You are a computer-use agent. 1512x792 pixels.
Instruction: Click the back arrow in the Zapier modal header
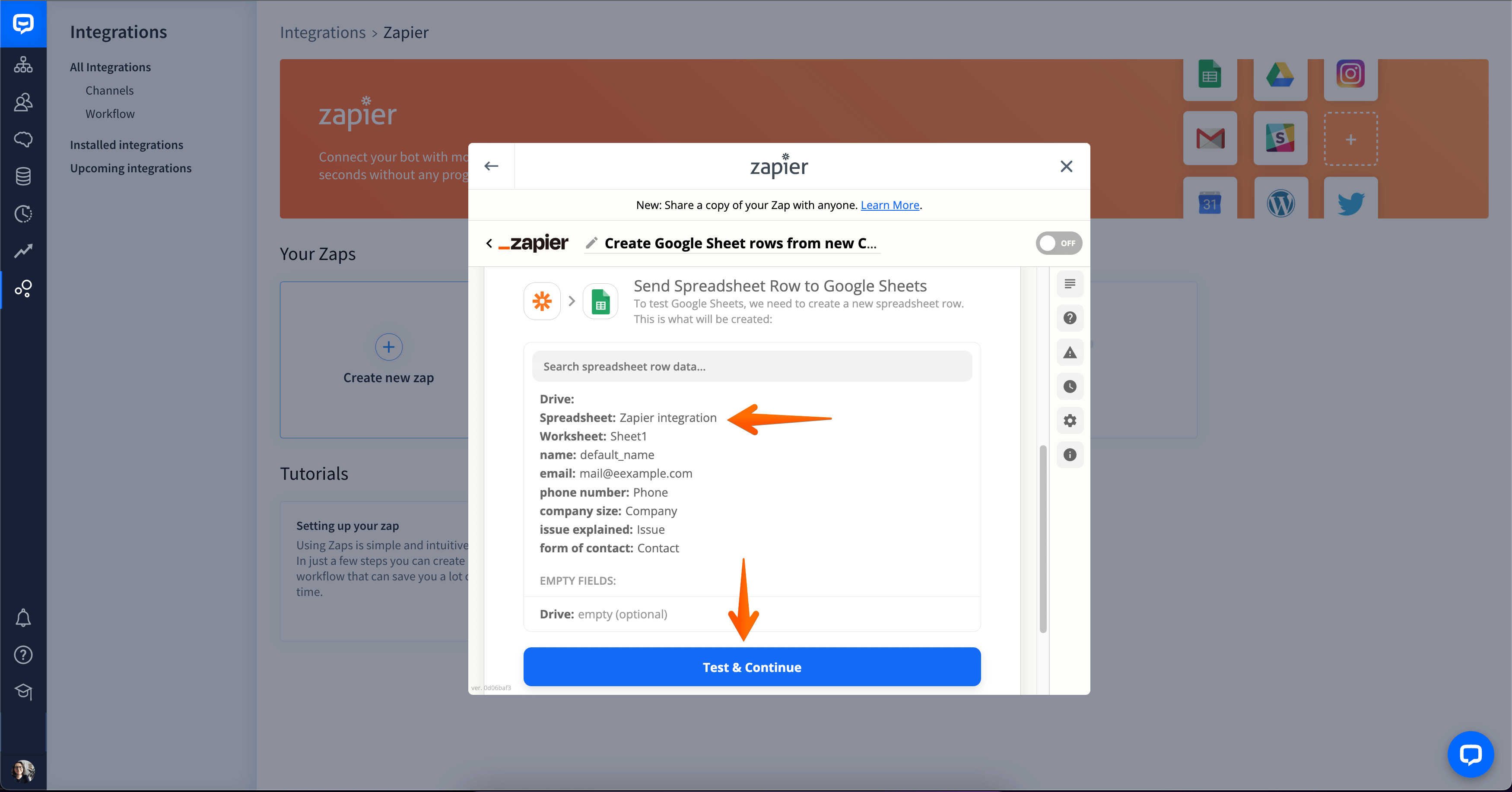click(x=491, y=166)
